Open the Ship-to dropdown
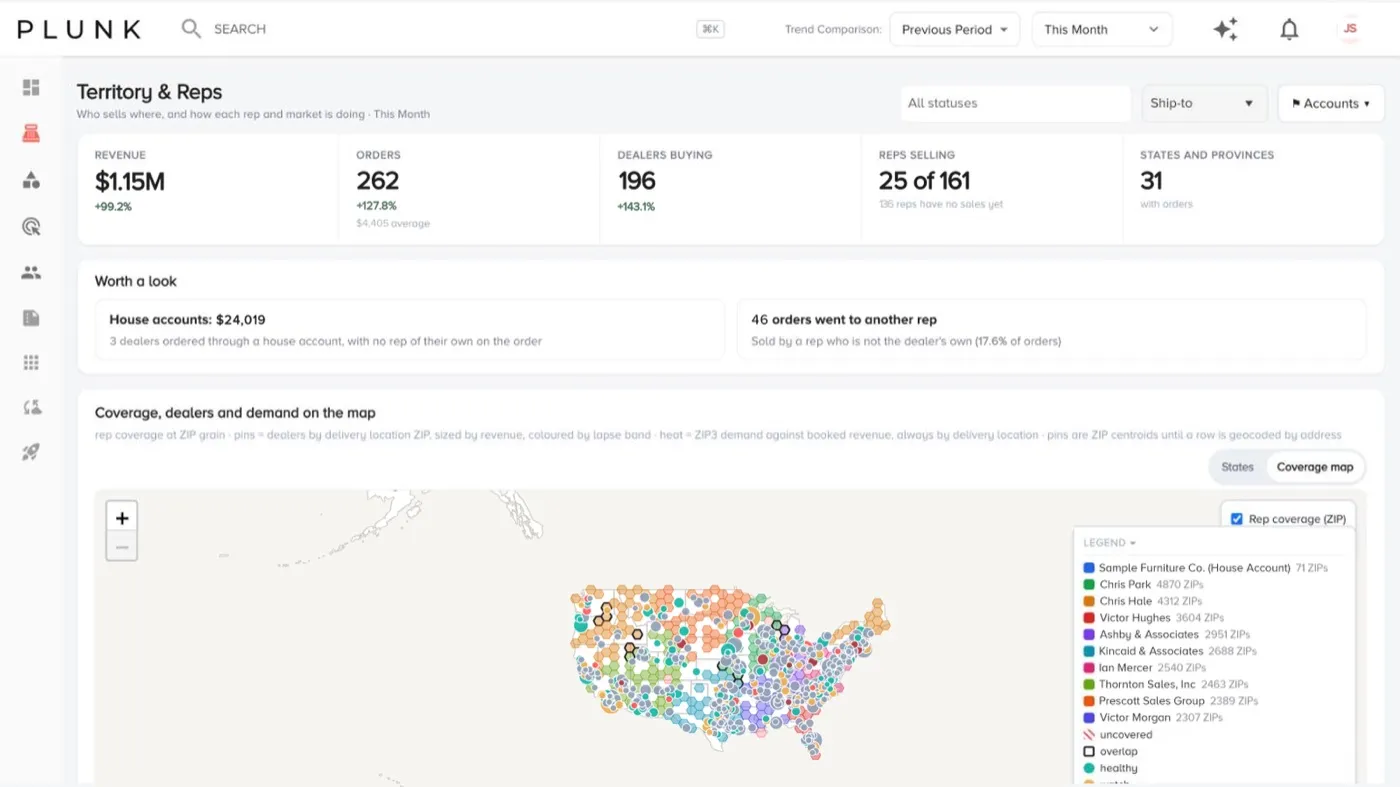This screenshot has width=1400, height=787. point(1204,103)
